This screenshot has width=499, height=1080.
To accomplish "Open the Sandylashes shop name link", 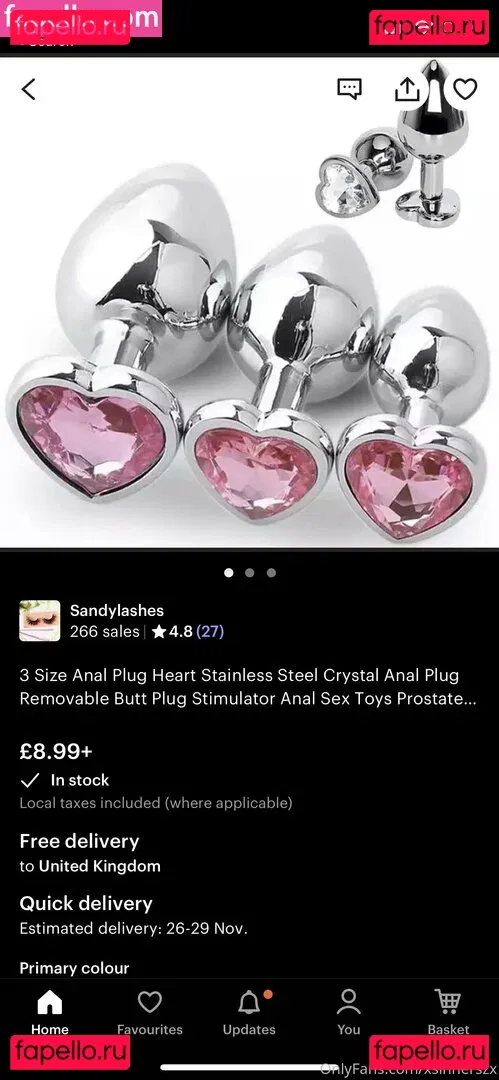I will click(116, 610).
